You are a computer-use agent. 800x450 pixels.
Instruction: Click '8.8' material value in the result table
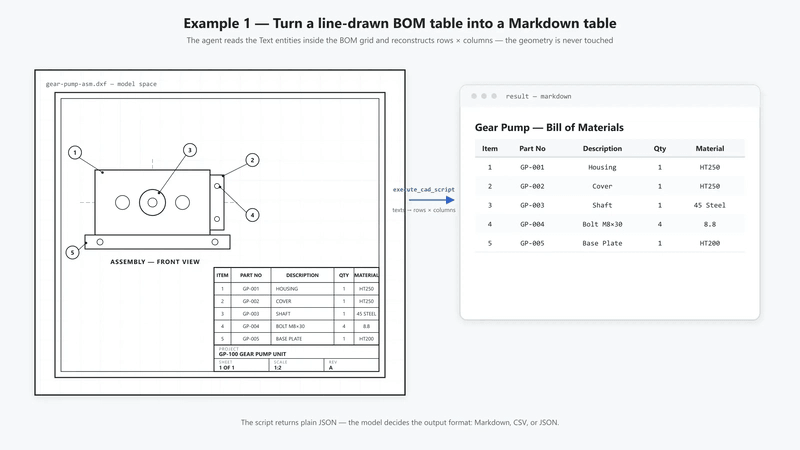[710, 224]
